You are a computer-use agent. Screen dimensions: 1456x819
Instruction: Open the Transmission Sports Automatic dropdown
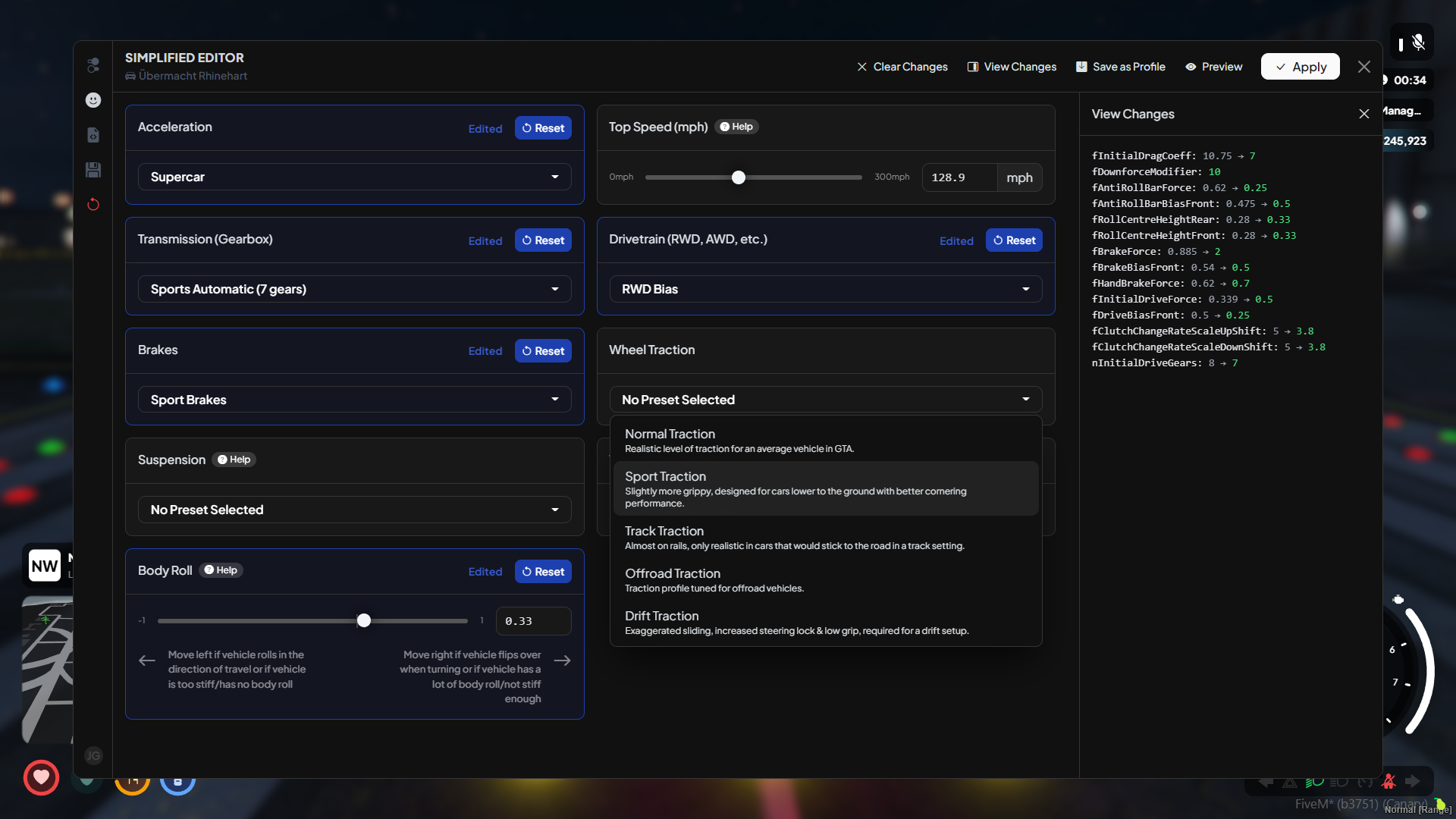[x=354, y=289]
